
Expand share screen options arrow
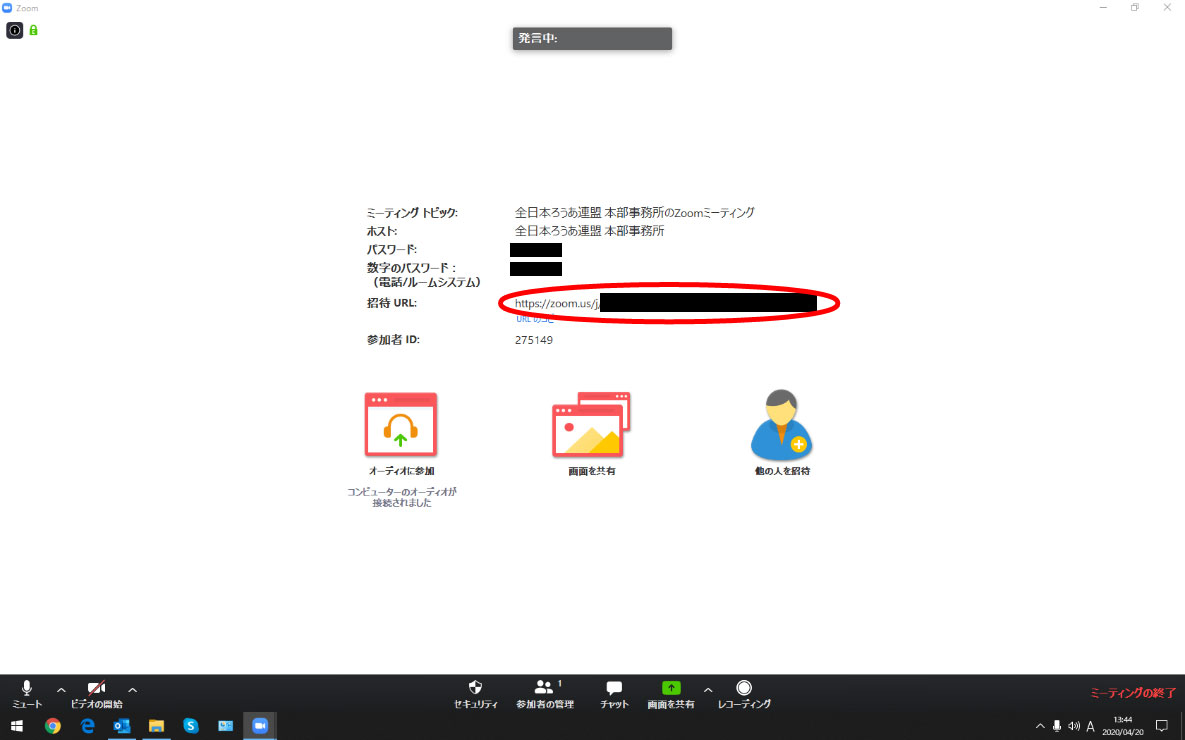[x=707, y=690]
